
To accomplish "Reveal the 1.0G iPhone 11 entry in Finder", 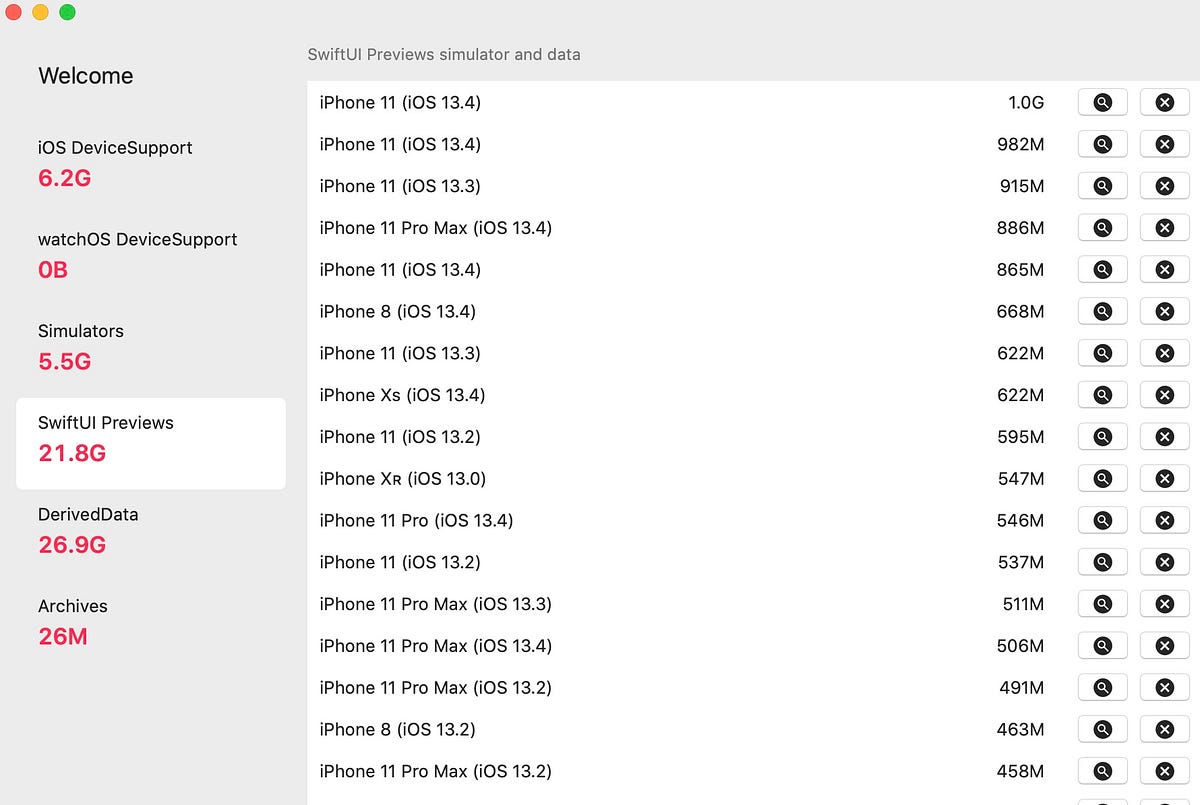I will 1103,102.
